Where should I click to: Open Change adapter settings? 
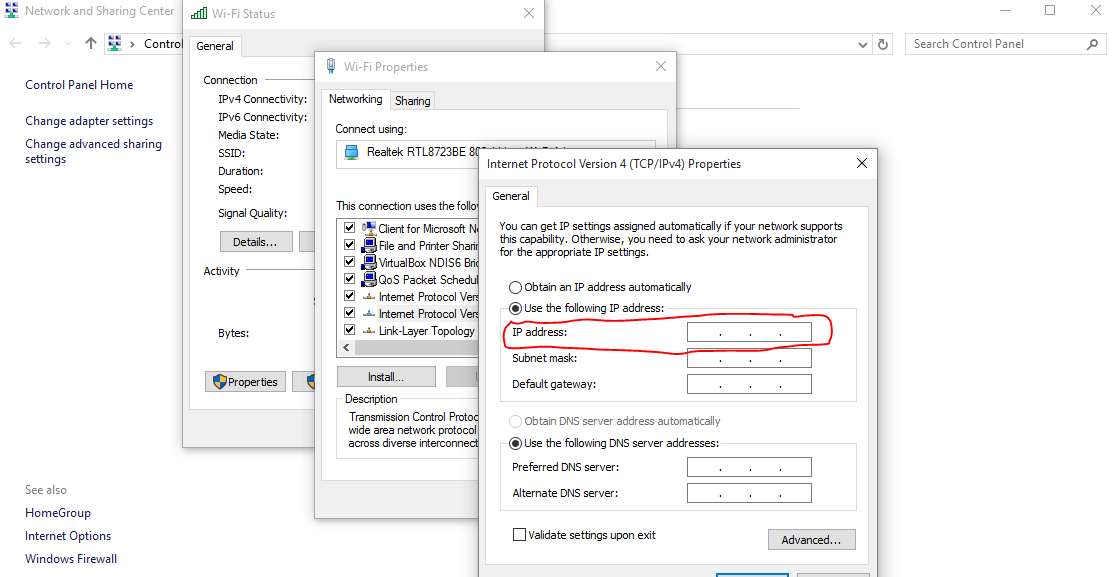[x=89, y=121]
